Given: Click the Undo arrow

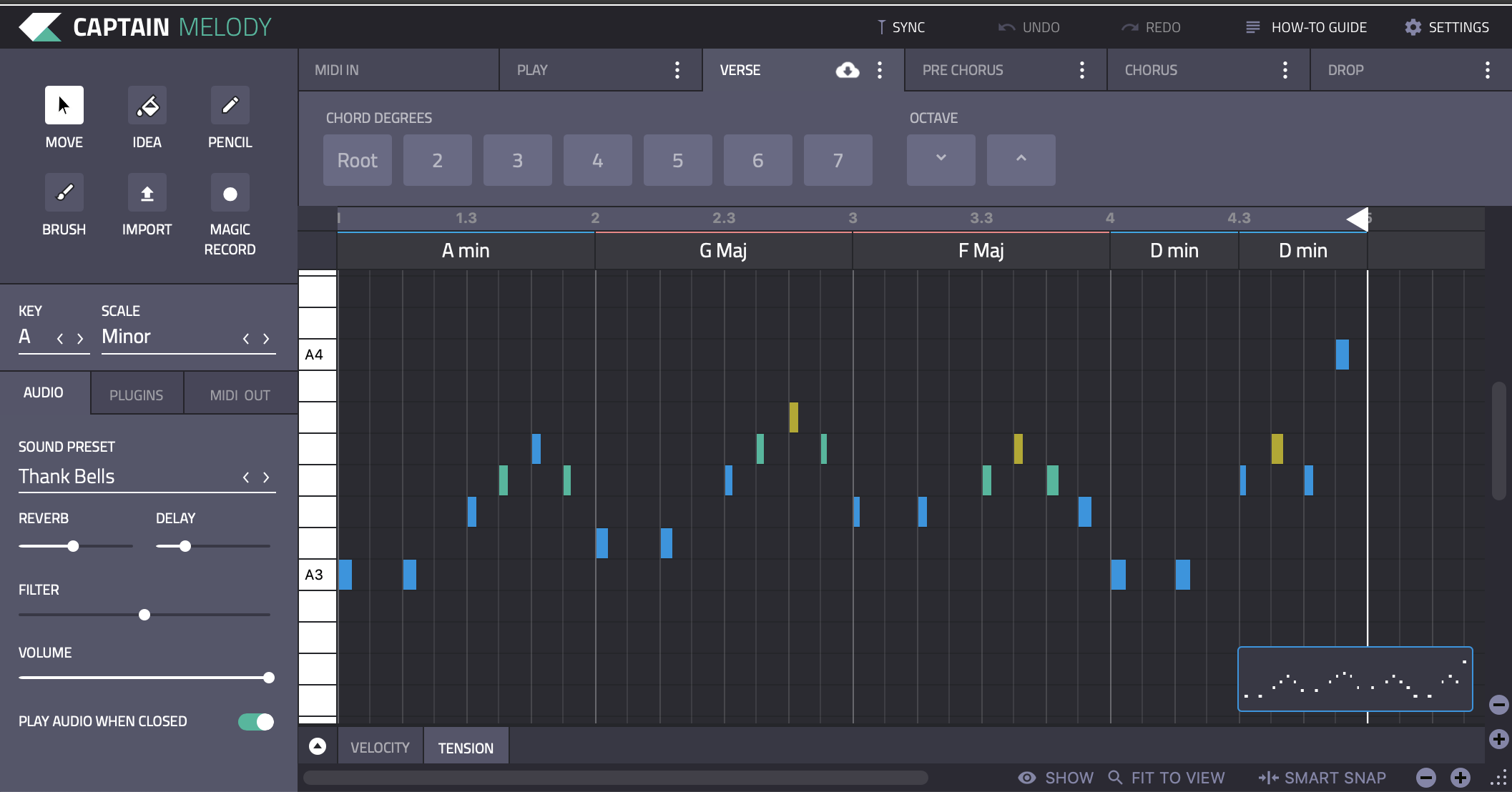Looking at the screenshot, I should [1006, 27].
